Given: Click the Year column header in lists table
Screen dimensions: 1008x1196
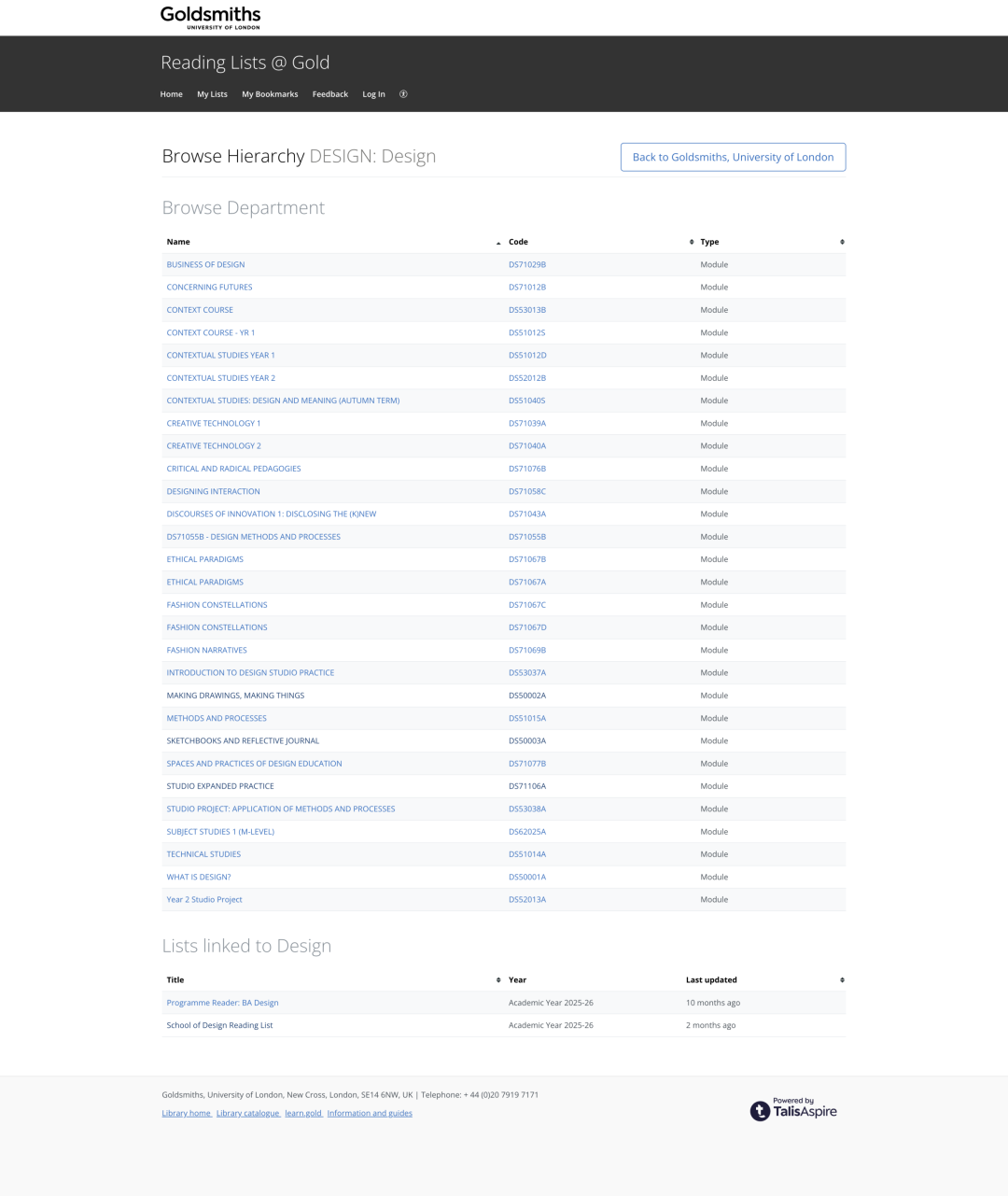Looking at the screenshot, I should click(517, 980).
